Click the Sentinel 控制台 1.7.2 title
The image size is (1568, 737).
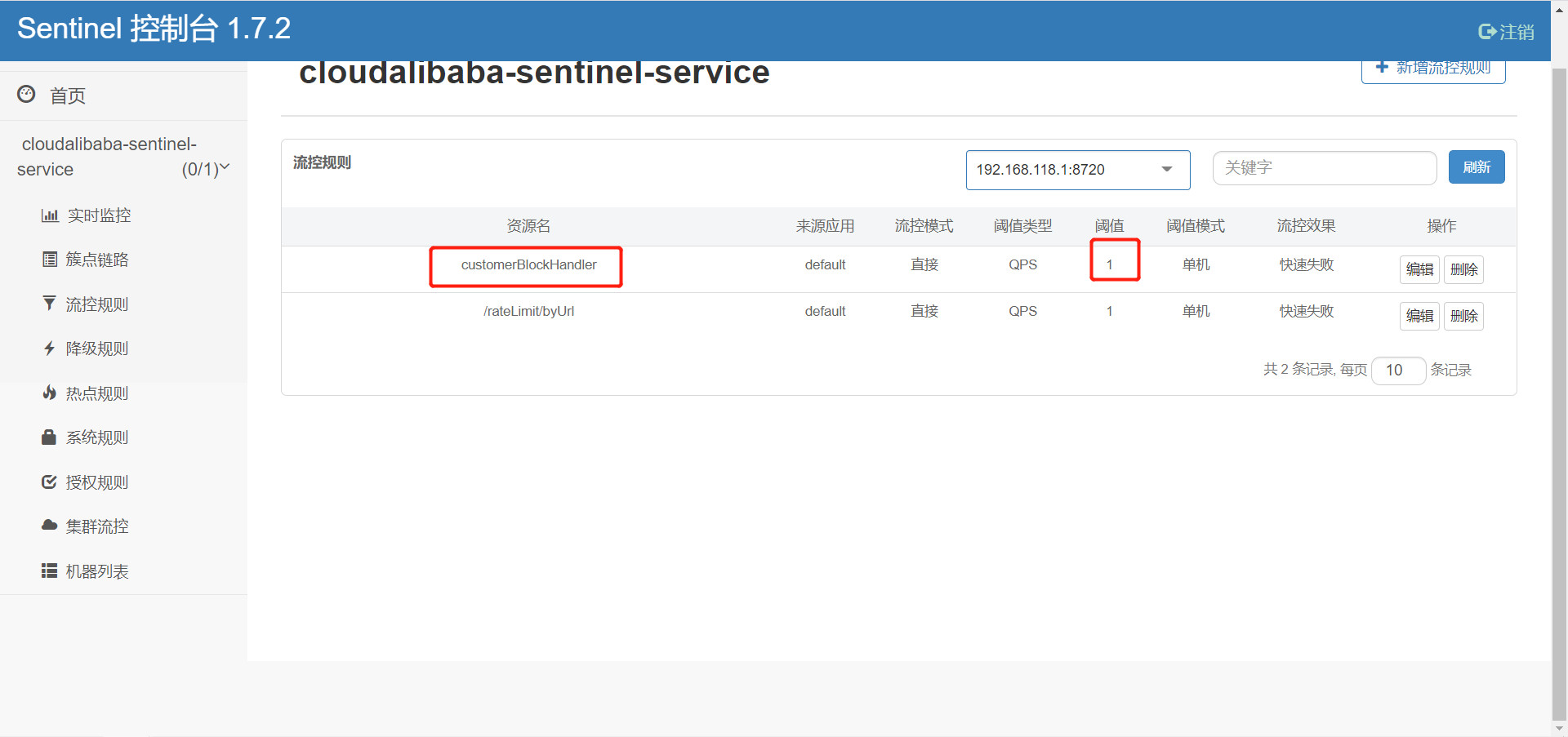(x=154, y=29)
